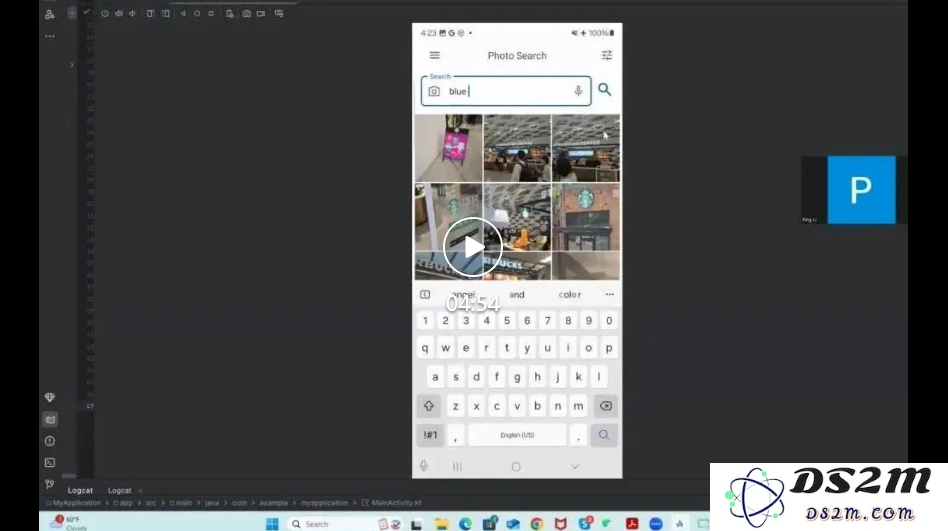Viewport: 948px width, 531px height.
Task: Expand the chevron in left IDE panel
Action: [71, 65]
